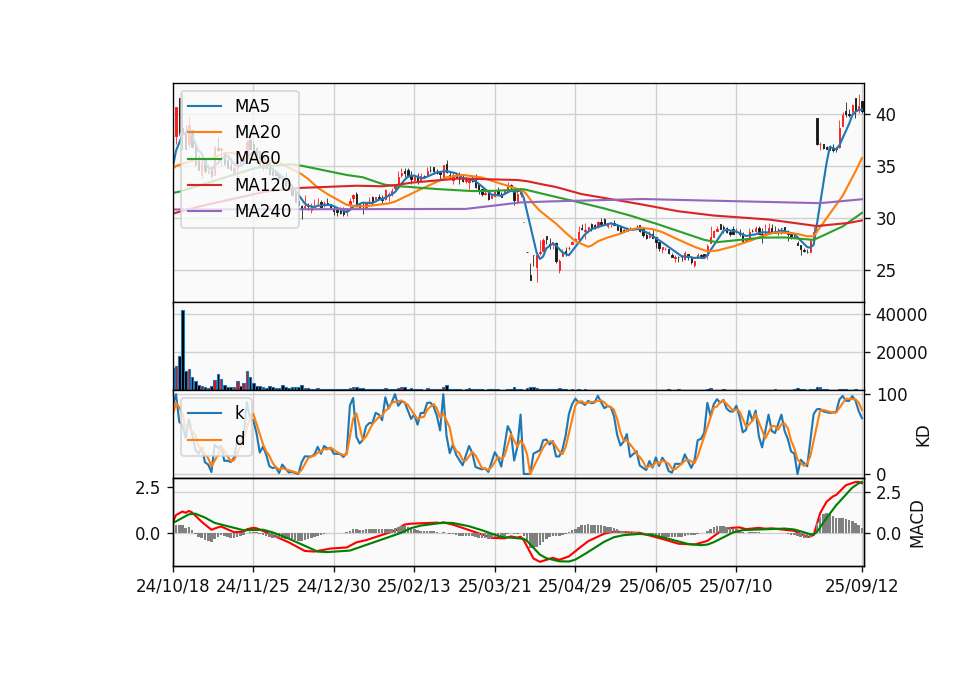Image resolution: width=960 pixels, height=690 pixels.
Task: Click the left MACD axis value 2.5
Action: [148, 488]
